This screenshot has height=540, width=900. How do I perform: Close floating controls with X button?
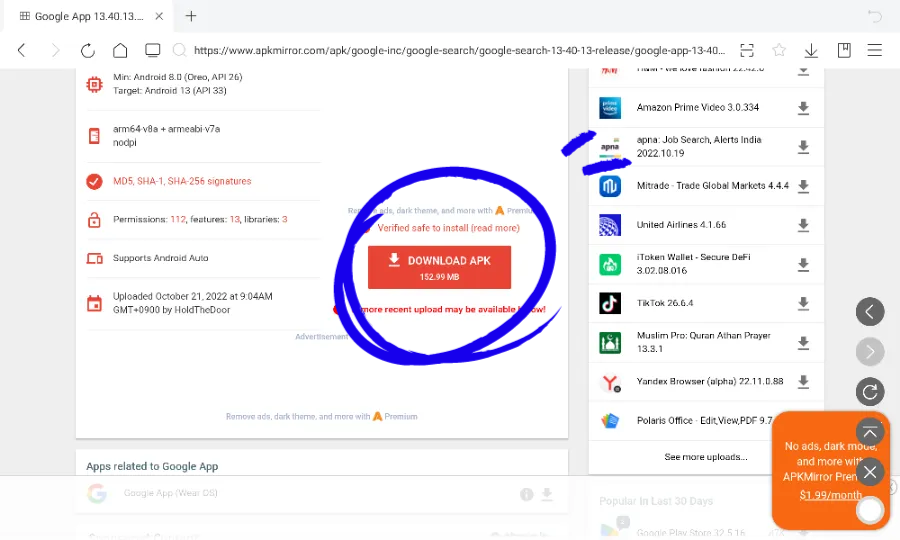pyautogui.click(x=870, y=472)
